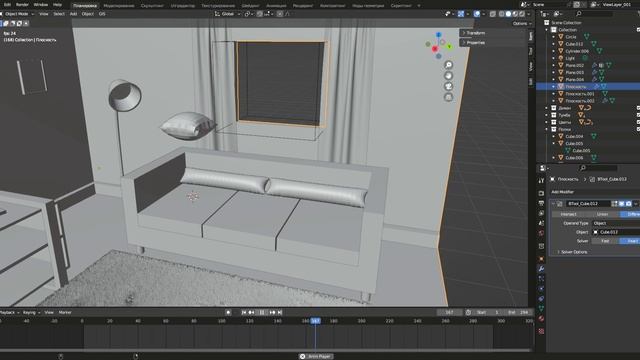
Task: Click the modifier name field BTool_Cube.012
Action: (x=587, y=203)
